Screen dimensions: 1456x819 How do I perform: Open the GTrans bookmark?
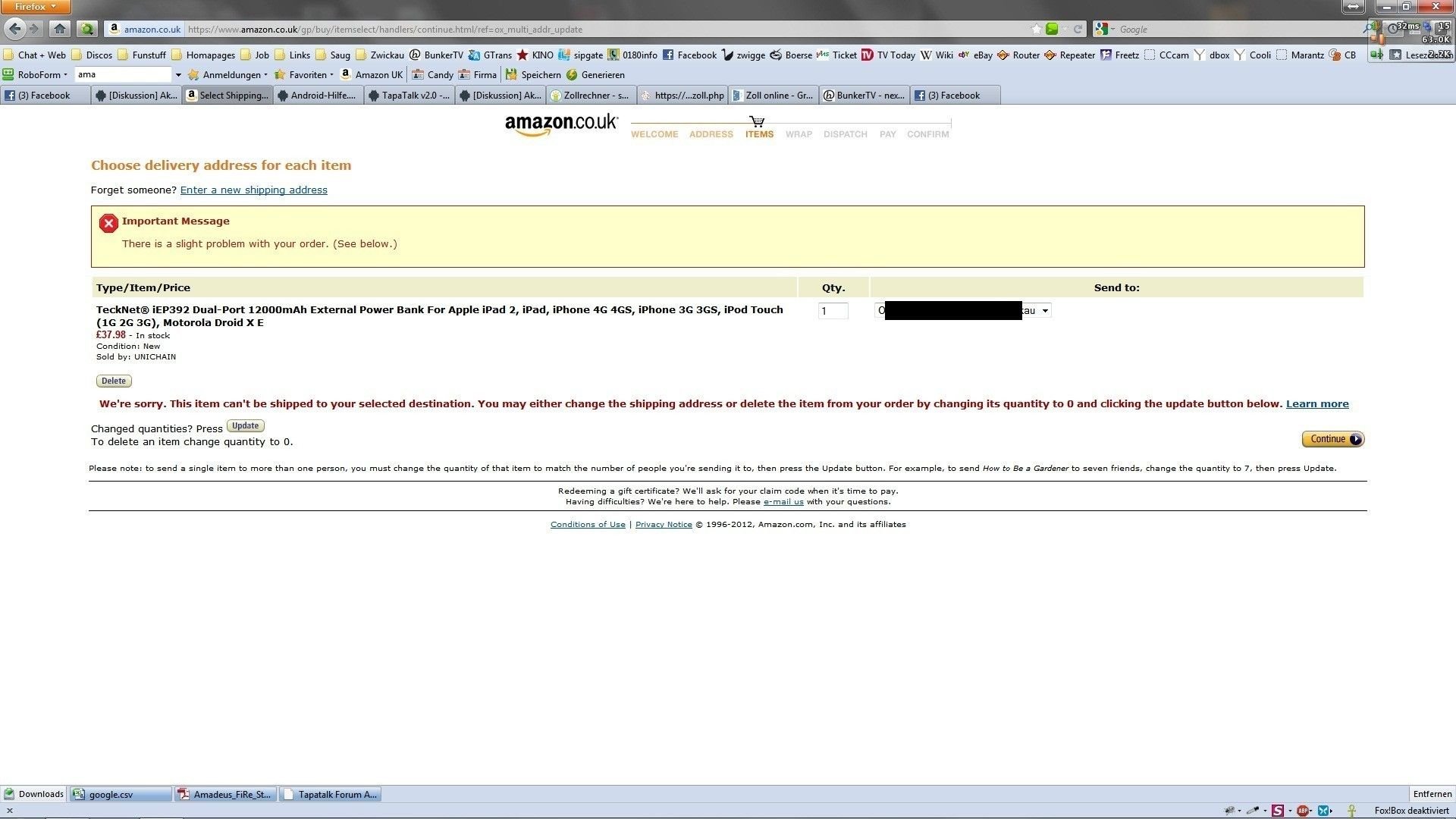click(x=490, y=55)
